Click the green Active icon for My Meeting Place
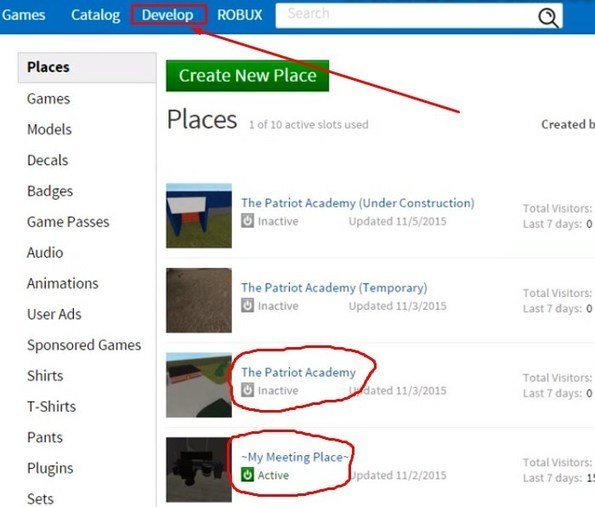The width and height of the screenshot is (595, 507). tap(247, 475)
